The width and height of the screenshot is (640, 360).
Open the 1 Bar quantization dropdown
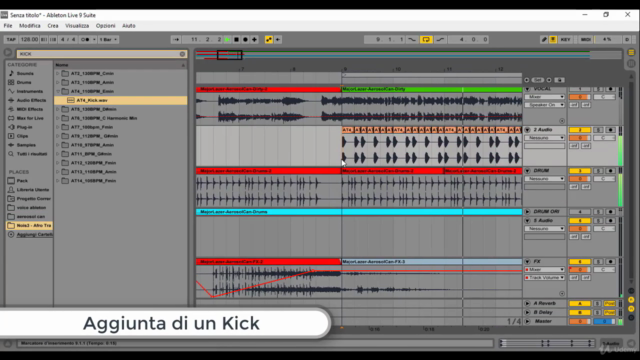coord(108,40)
